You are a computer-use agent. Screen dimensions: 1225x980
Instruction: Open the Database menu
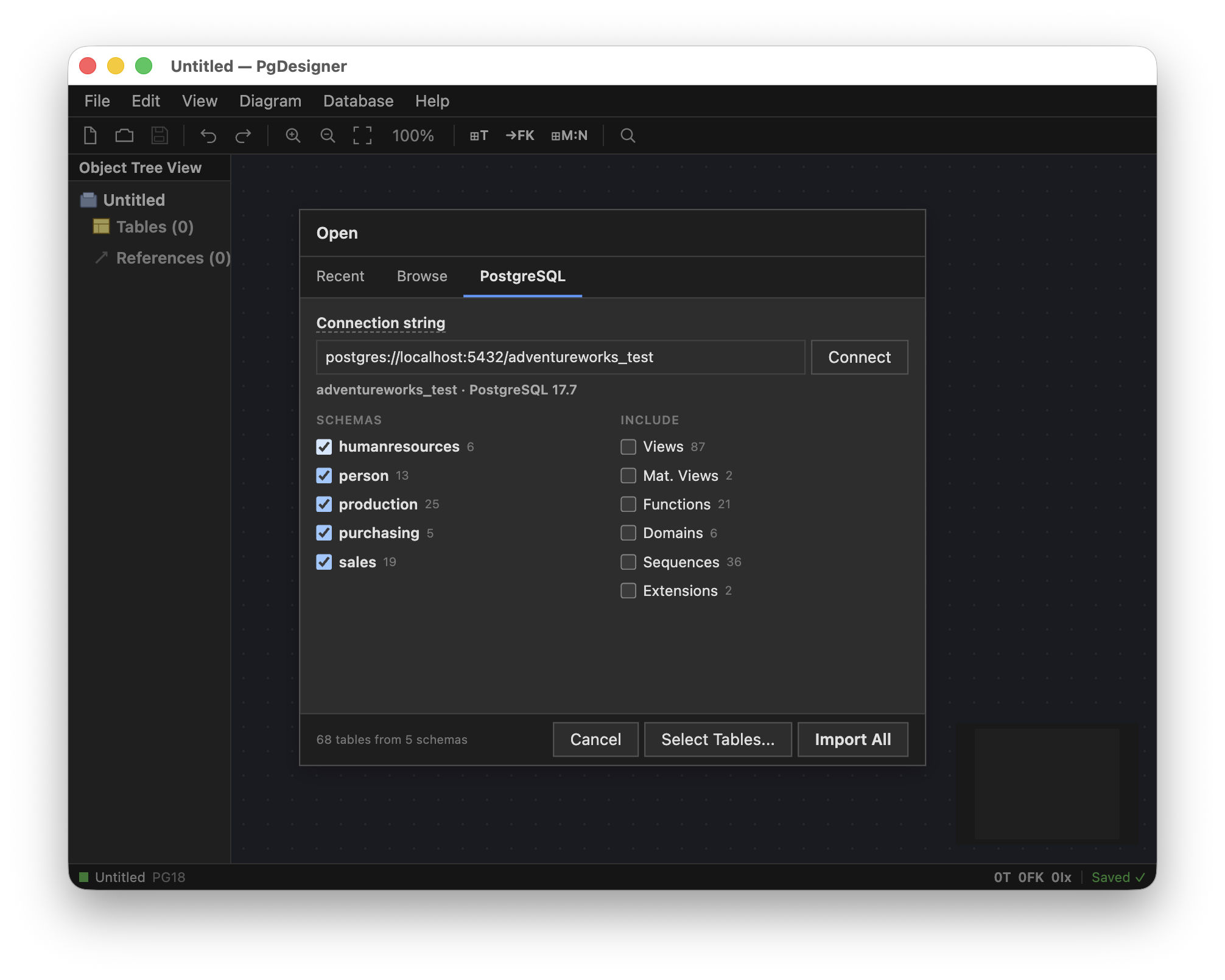point(358,101)
